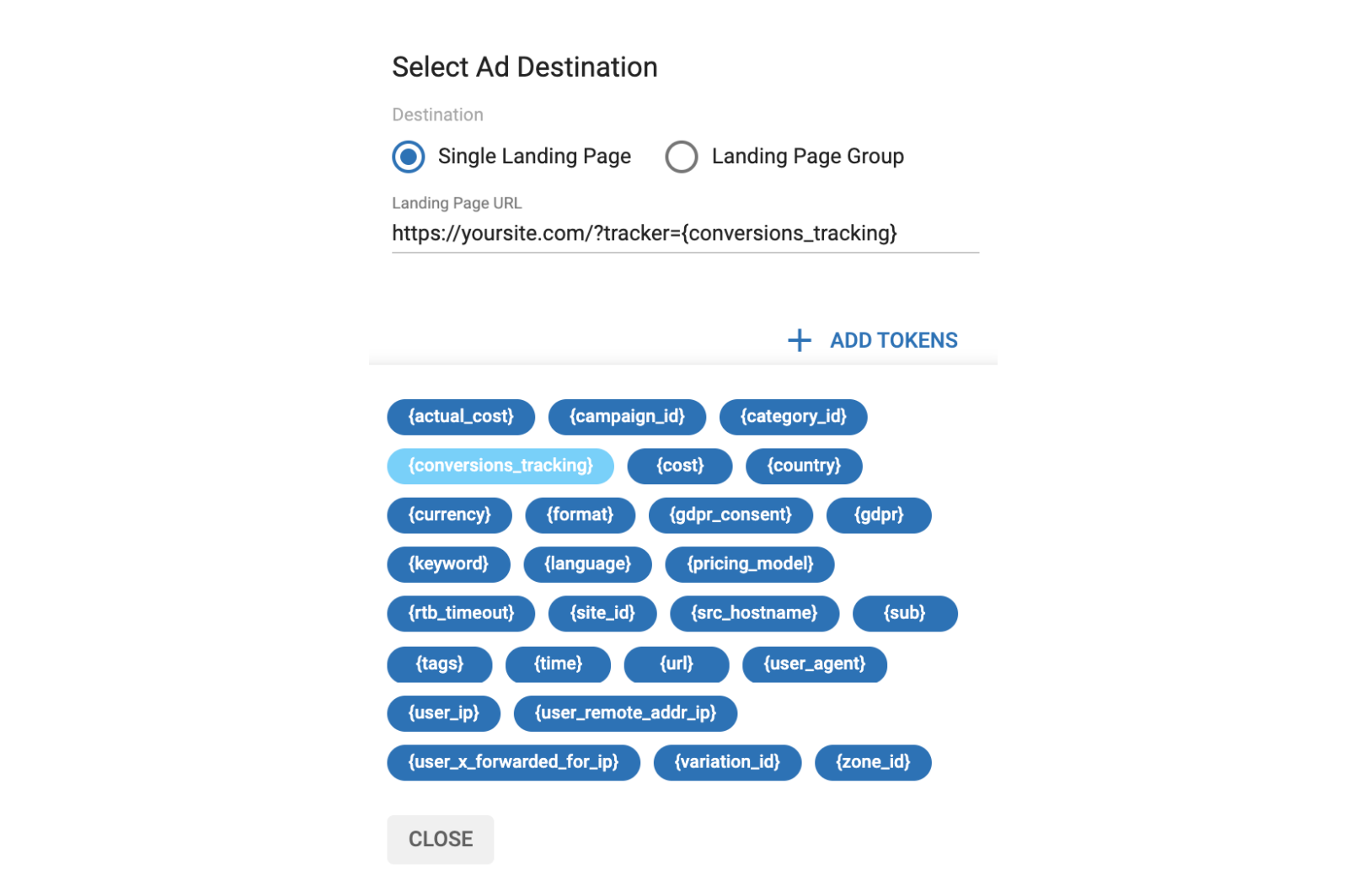The width and height of the screenshot is (1370, 896).
Task: Click the CLOSE button
Action: click(440, 839)
